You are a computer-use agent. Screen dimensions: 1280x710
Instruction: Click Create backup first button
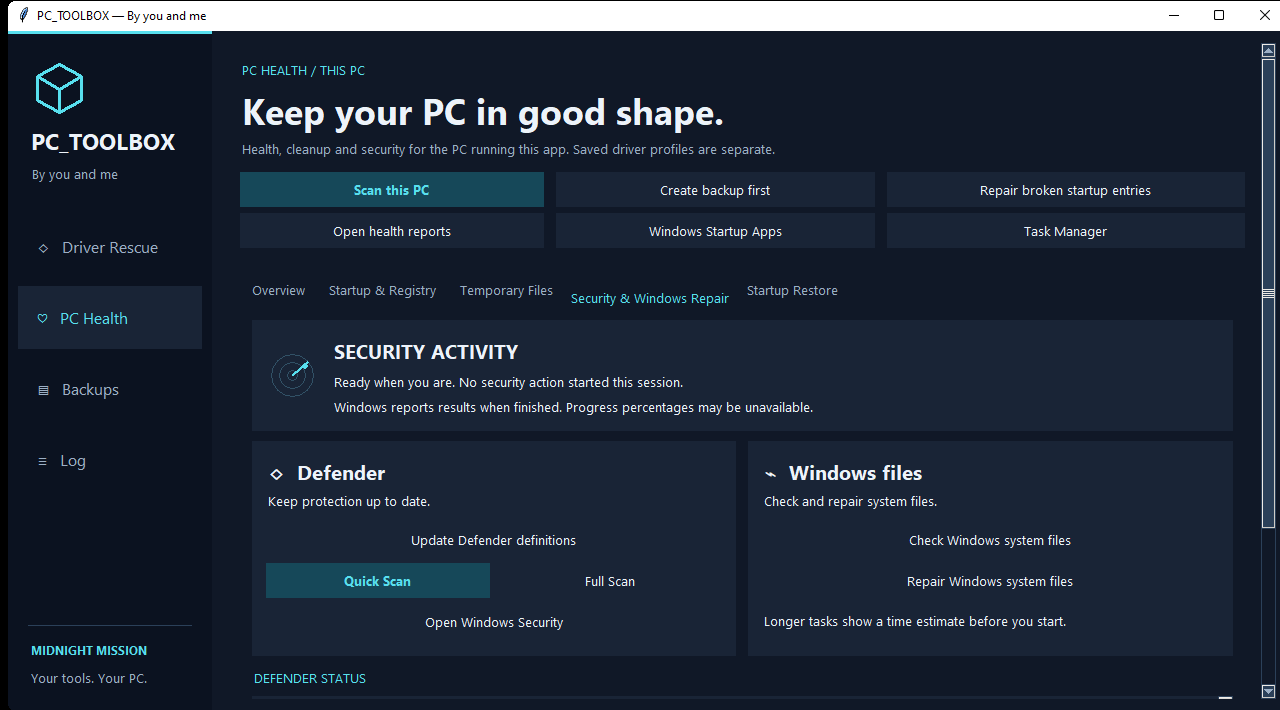[715, 190]
